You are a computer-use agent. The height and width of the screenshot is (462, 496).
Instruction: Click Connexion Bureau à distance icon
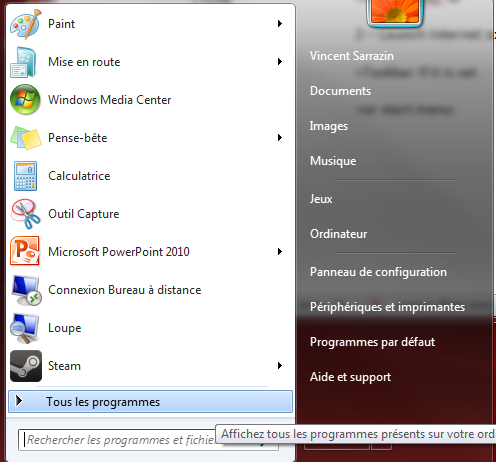click(x=26, y=290)
